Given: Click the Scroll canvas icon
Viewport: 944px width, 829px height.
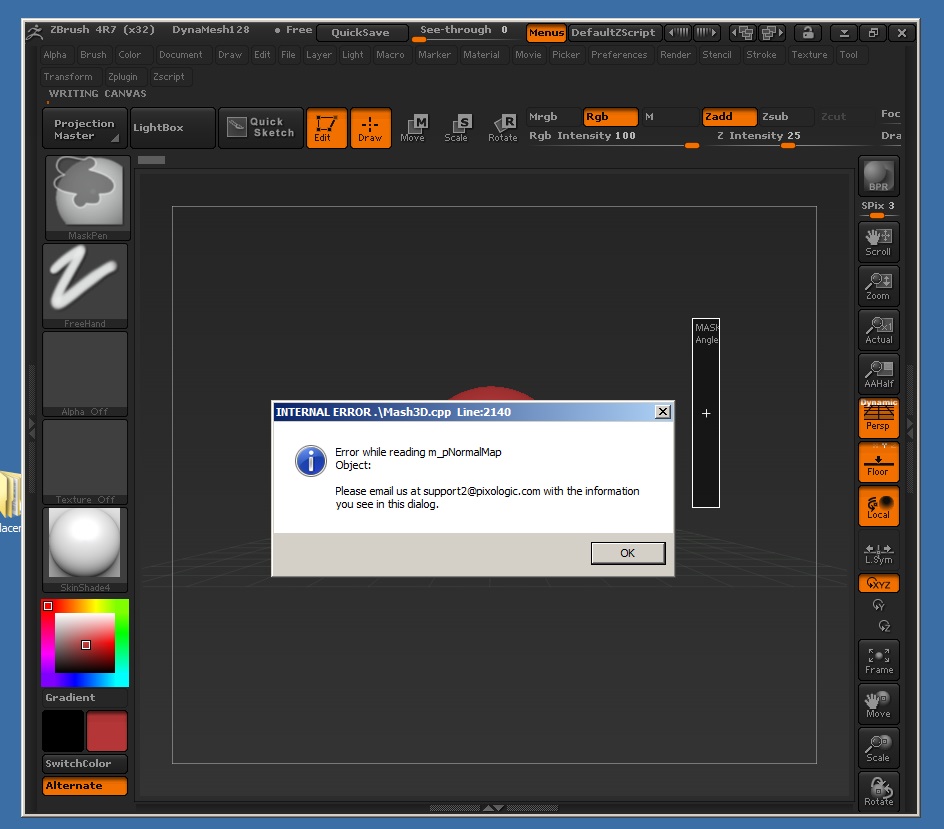Looking at the screenshot, I should pos(878,242).
